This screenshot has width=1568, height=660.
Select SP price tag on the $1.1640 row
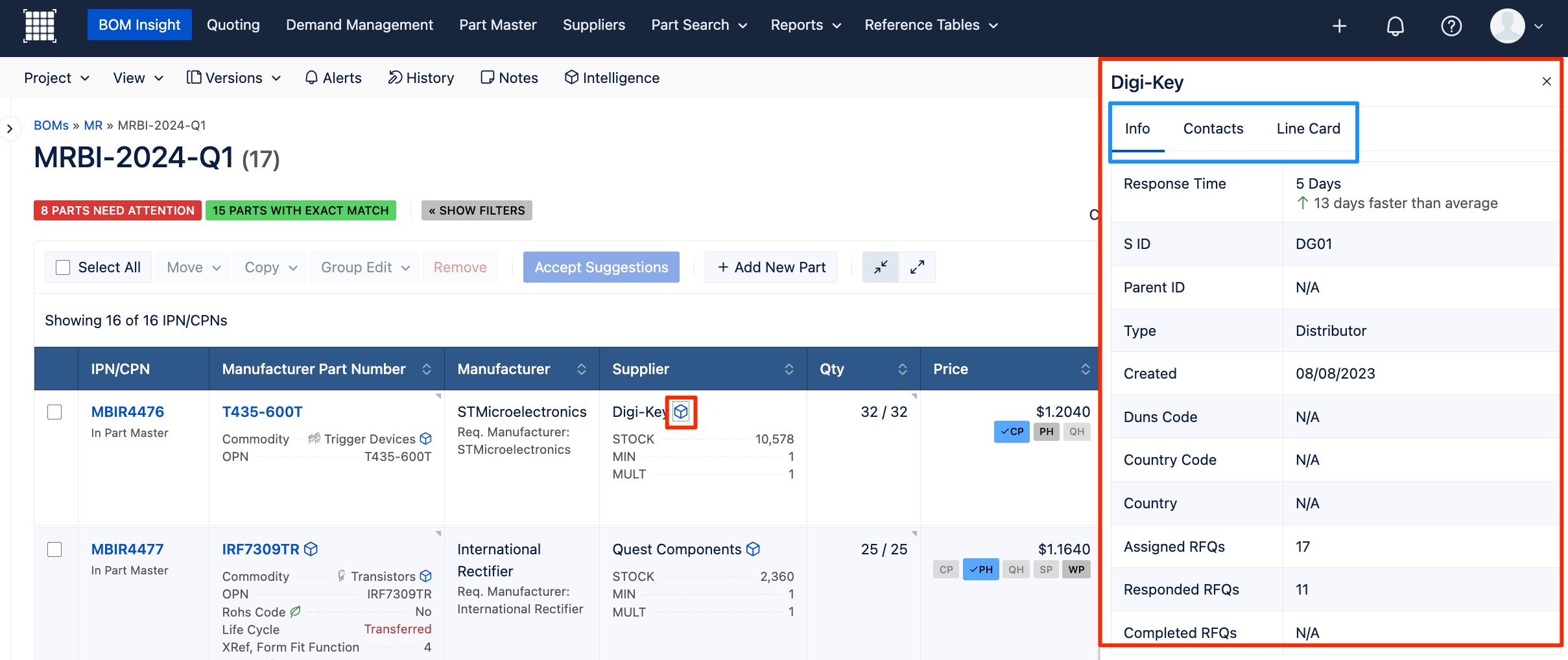pyautogui.click(x=1046, y=569)
